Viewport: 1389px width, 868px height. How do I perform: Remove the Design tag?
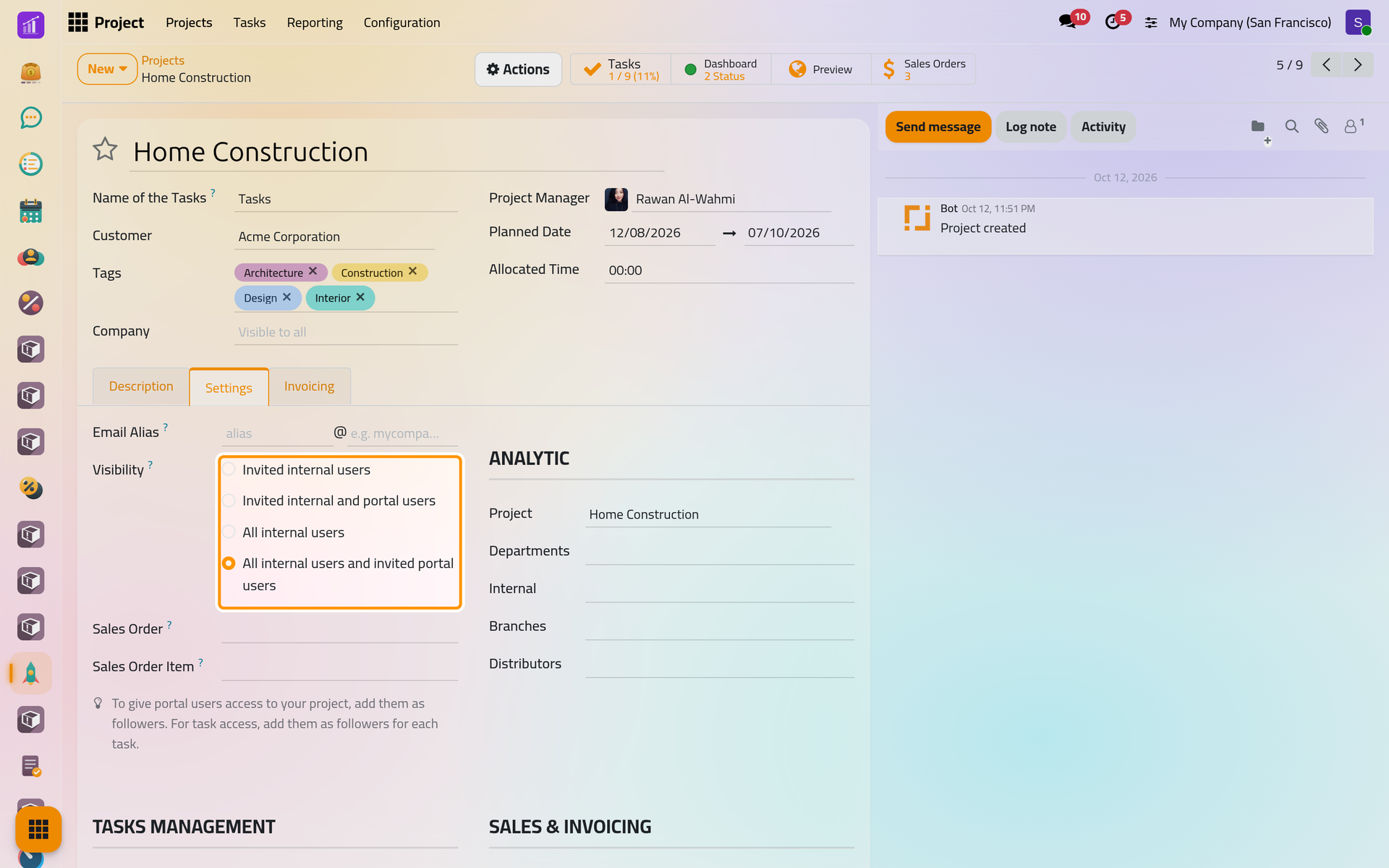coord(287,297)
